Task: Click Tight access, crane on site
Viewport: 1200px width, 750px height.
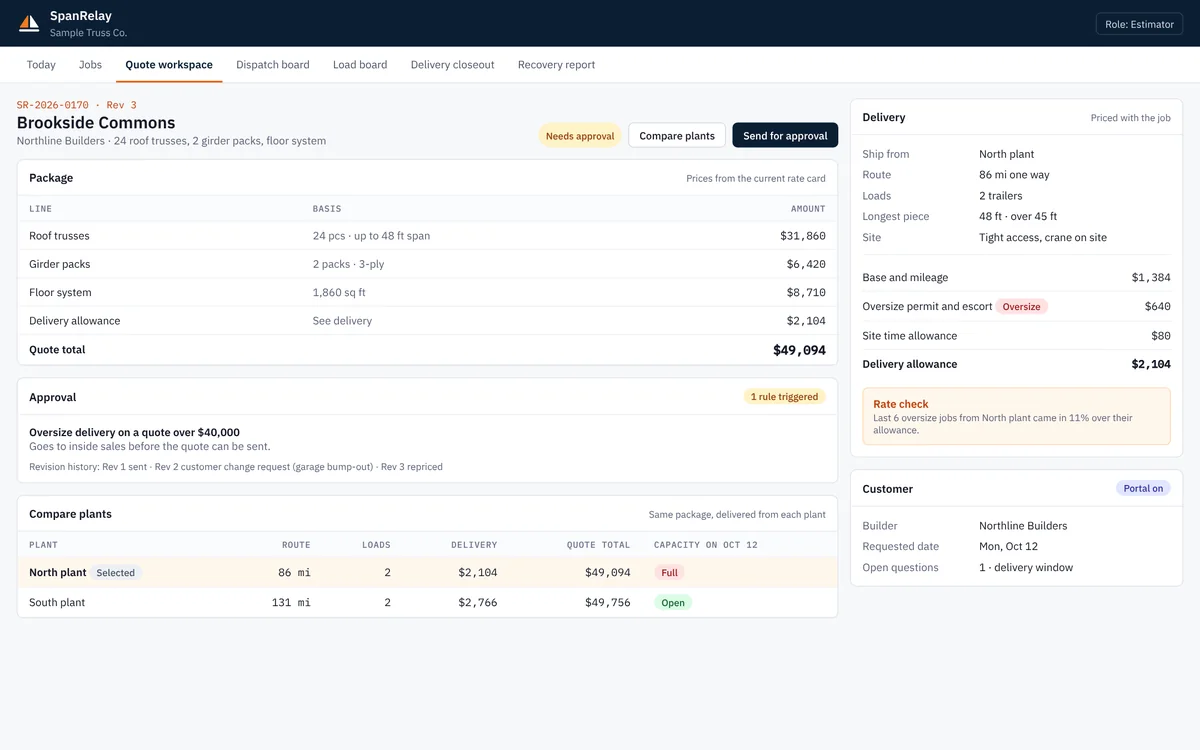Action: [x=1043, y=238]
